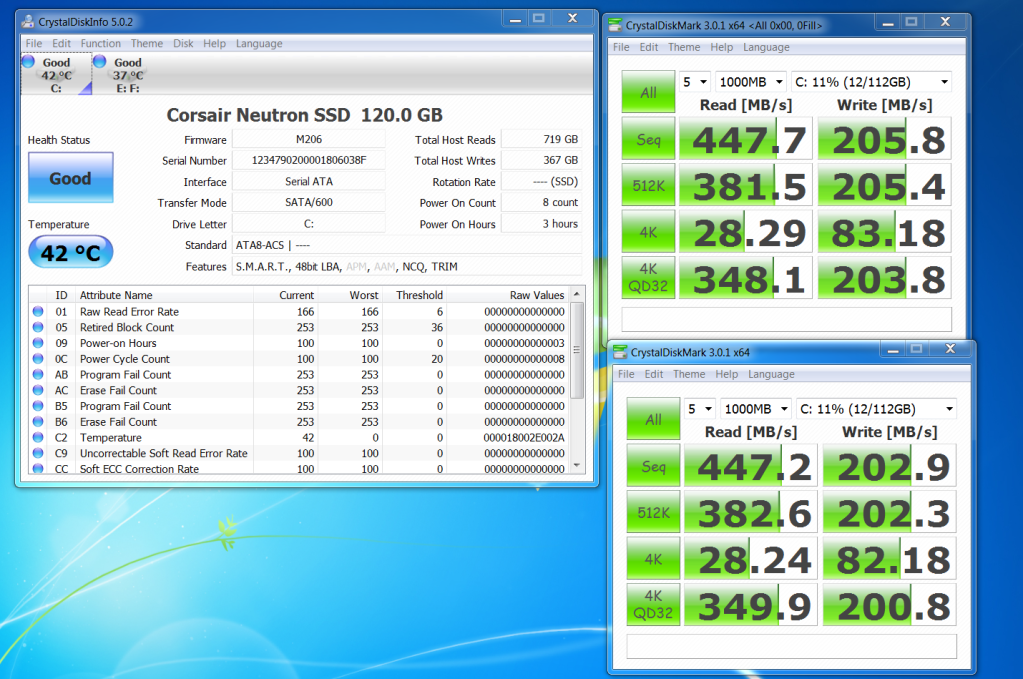
Task: Open the Disk menu in CrystalDiskInfo
Action: click(x=183, y=44)
